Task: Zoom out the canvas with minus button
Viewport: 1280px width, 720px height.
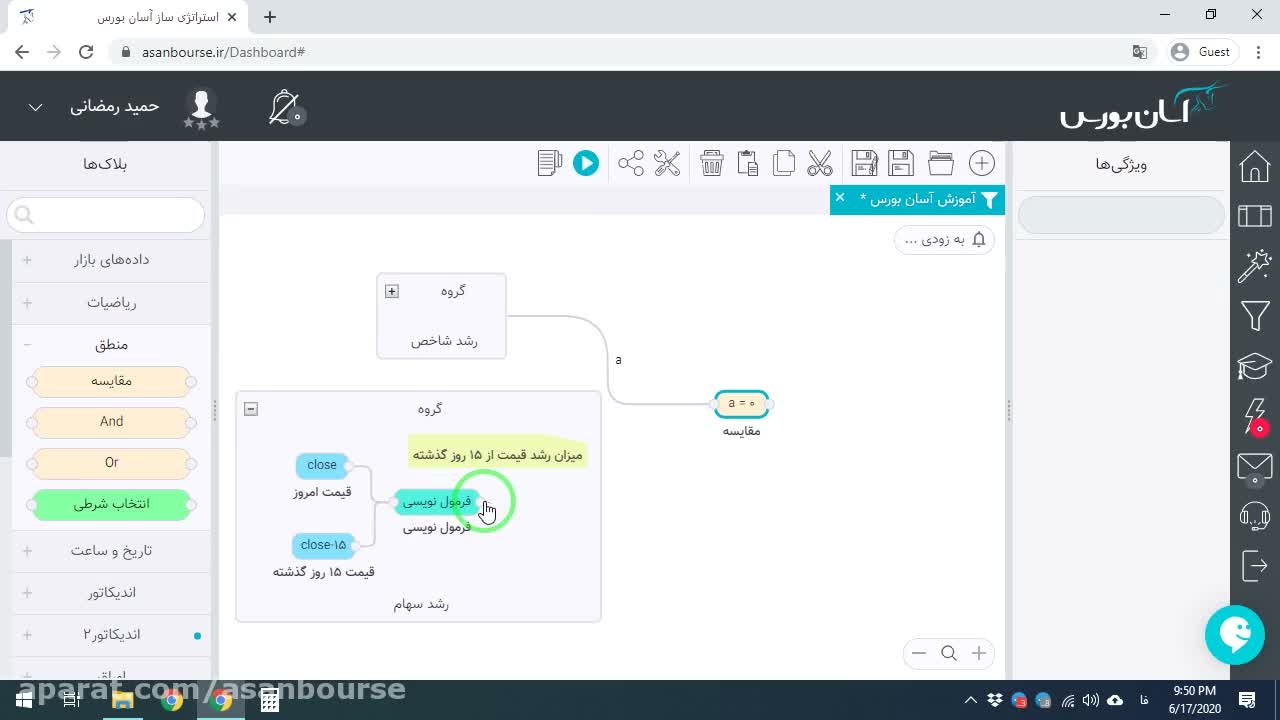Action: coord(919,653)
